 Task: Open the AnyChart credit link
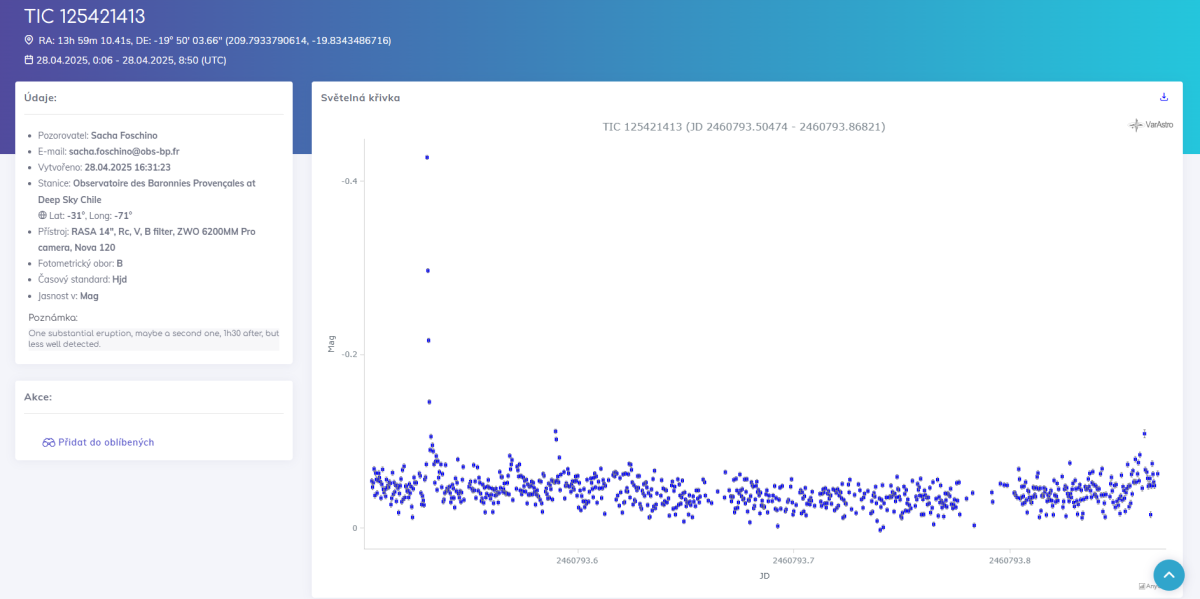pyautogui.click(x=1149, y=586)
